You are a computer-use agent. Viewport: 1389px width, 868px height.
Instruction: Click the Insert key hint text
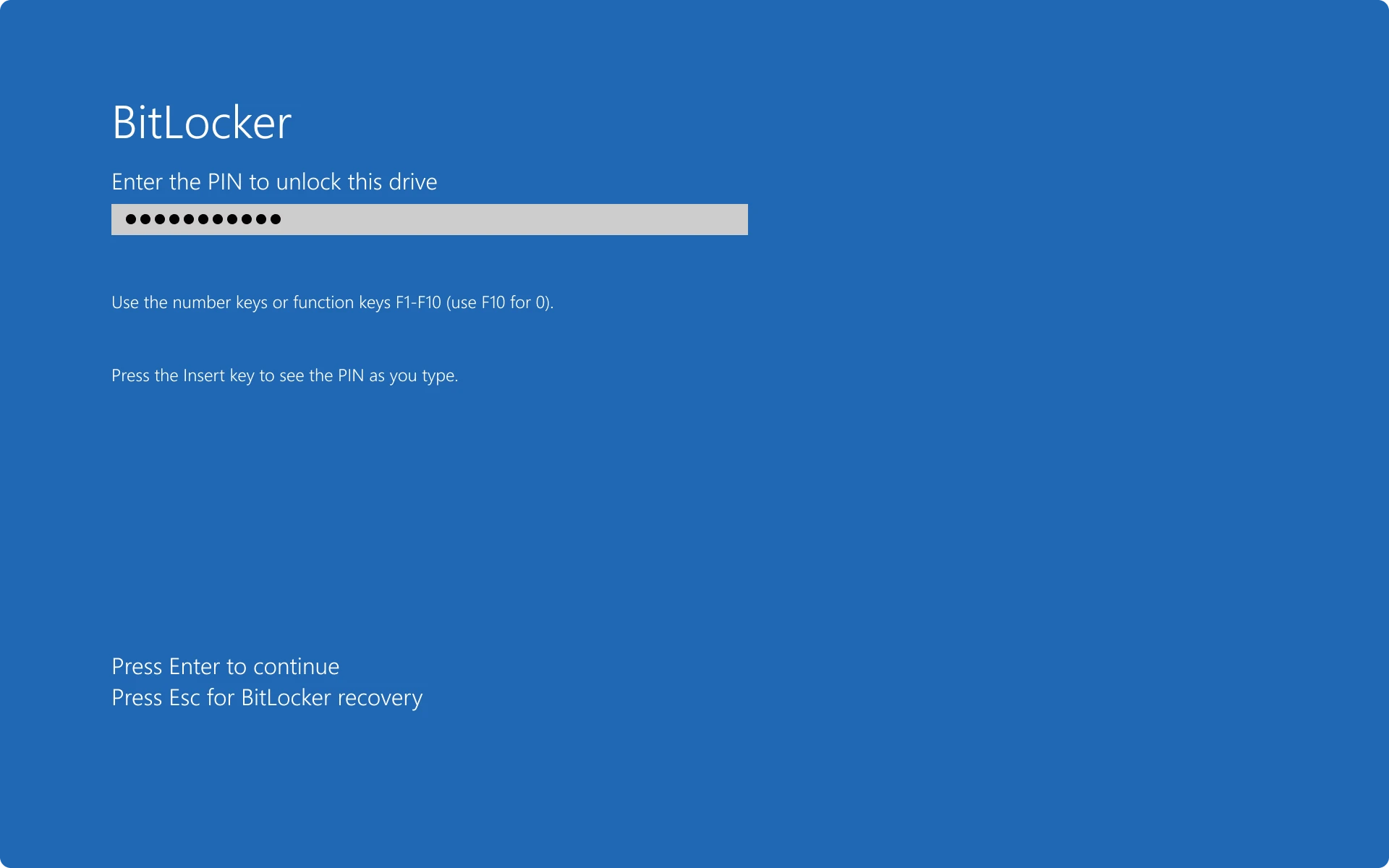click(x=284, y=375)
